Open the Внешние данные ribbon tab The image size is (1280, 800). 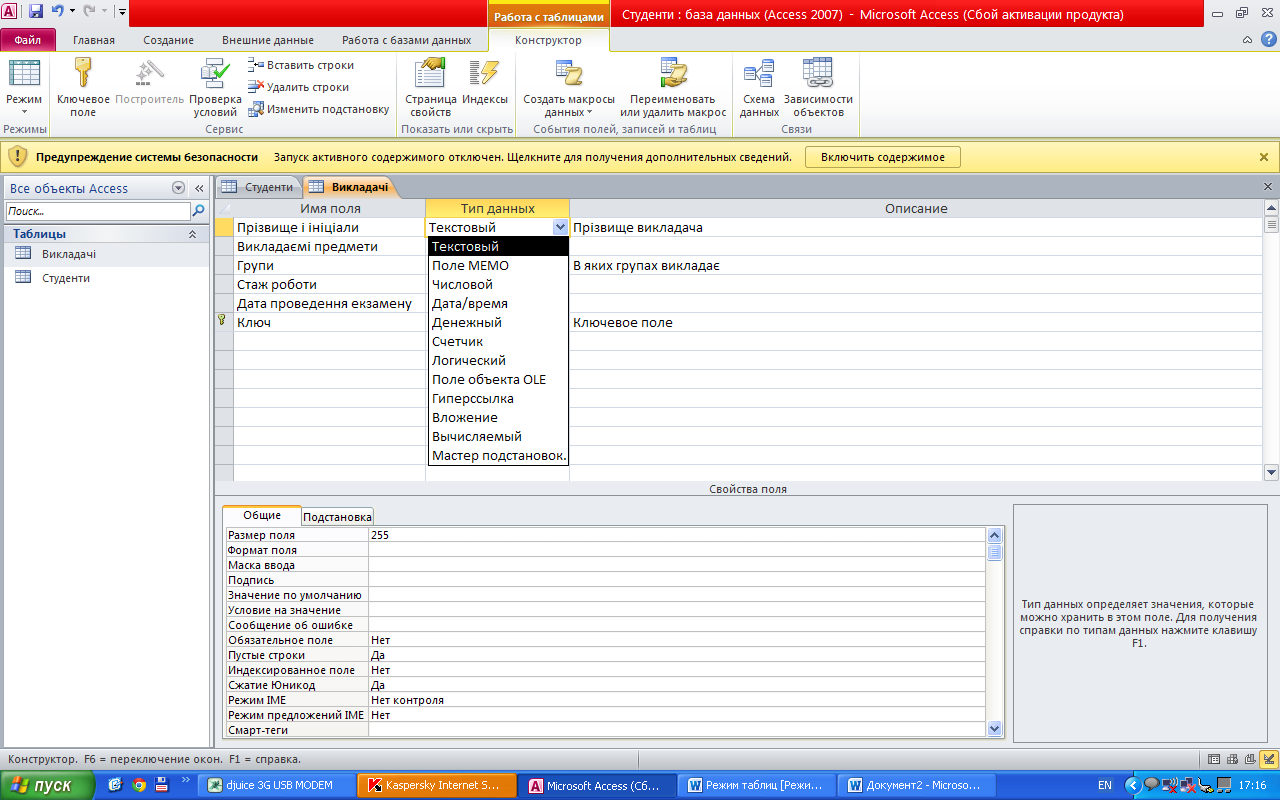[x=268, y=40]
